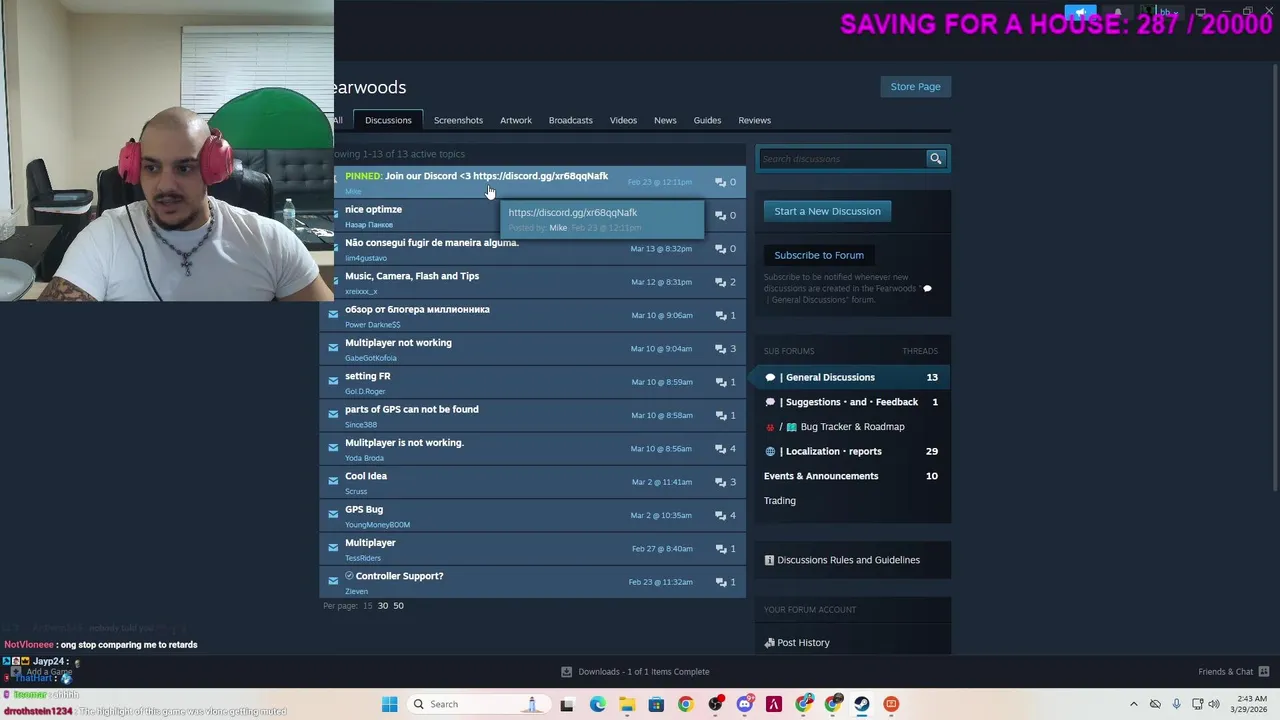Show hidden system tray icons
The image size is (1280, 720).
click(1133, 704)
